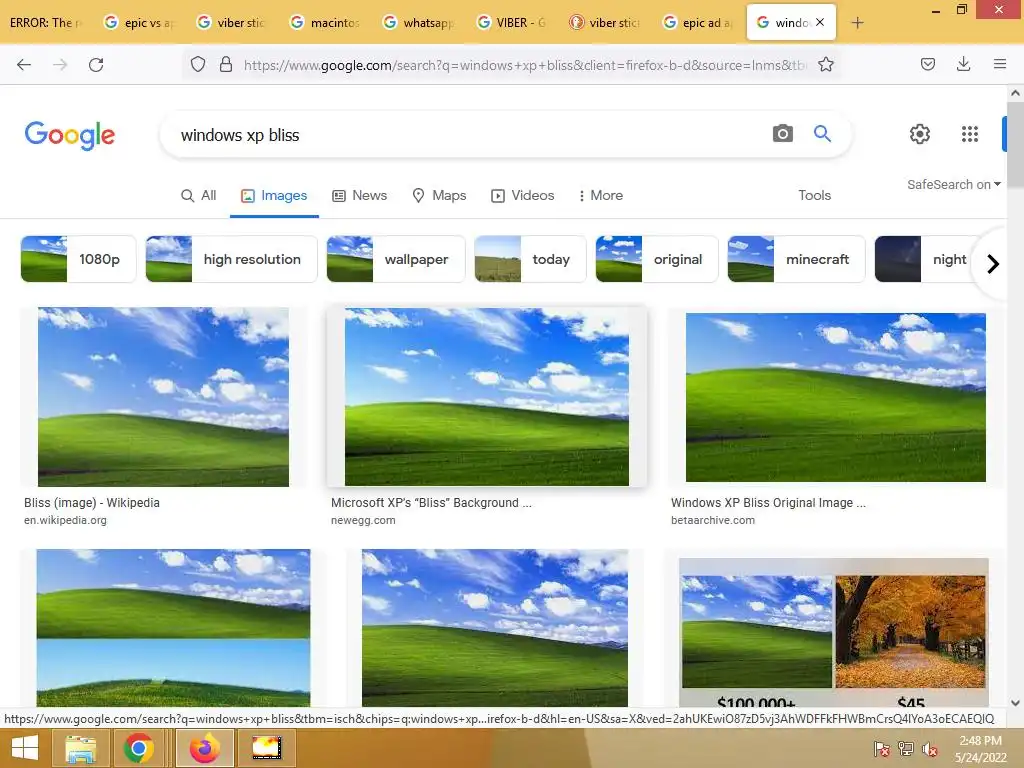Filter by the wallpaper chip
The height and width of the screenshot is (768, 1024).
[396, 259]
